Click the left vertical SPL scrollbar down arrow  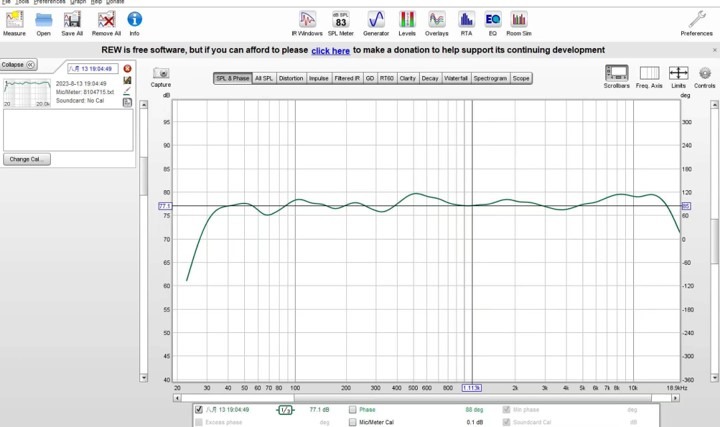tap(144, 378)
